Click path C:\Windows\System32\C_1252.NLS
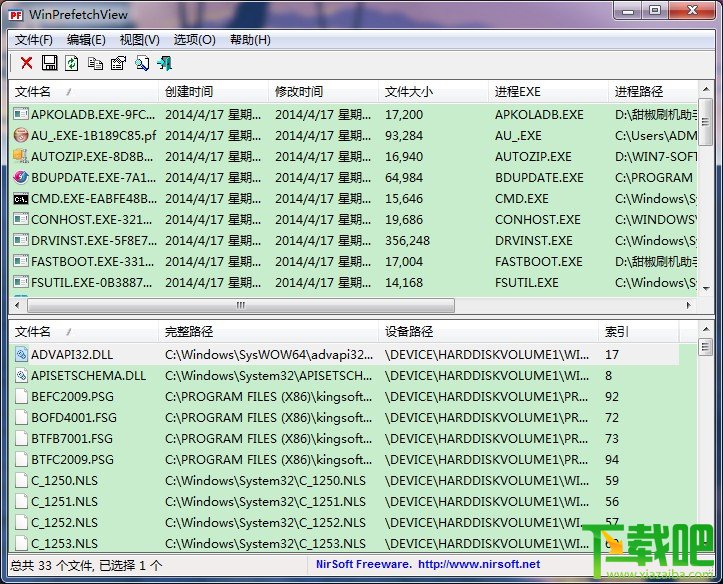This screenshot has height=584, width=723. pyautogui.click(x=265, y=523)
